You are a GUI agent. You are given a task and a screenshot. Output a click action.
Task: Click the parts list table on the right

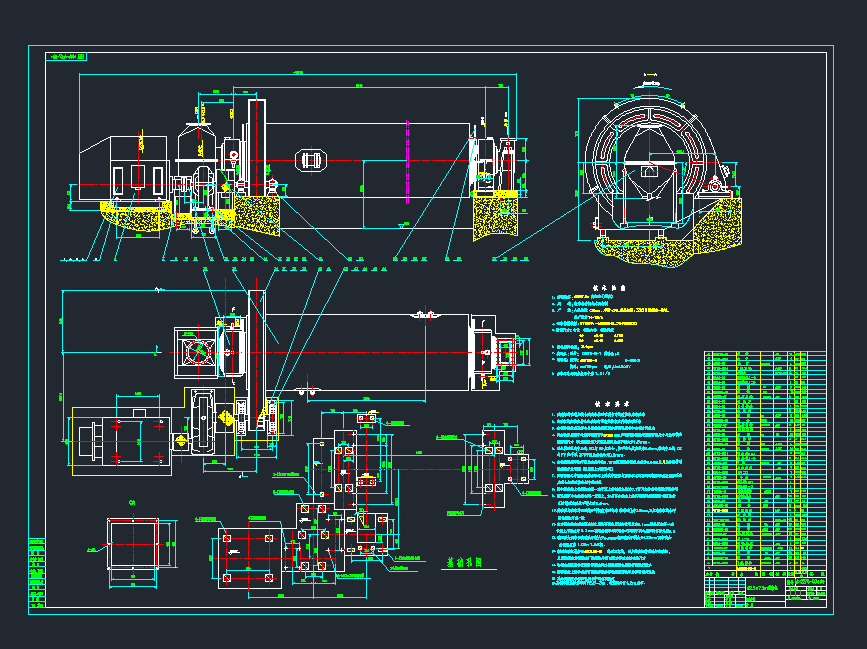(765, 460)
